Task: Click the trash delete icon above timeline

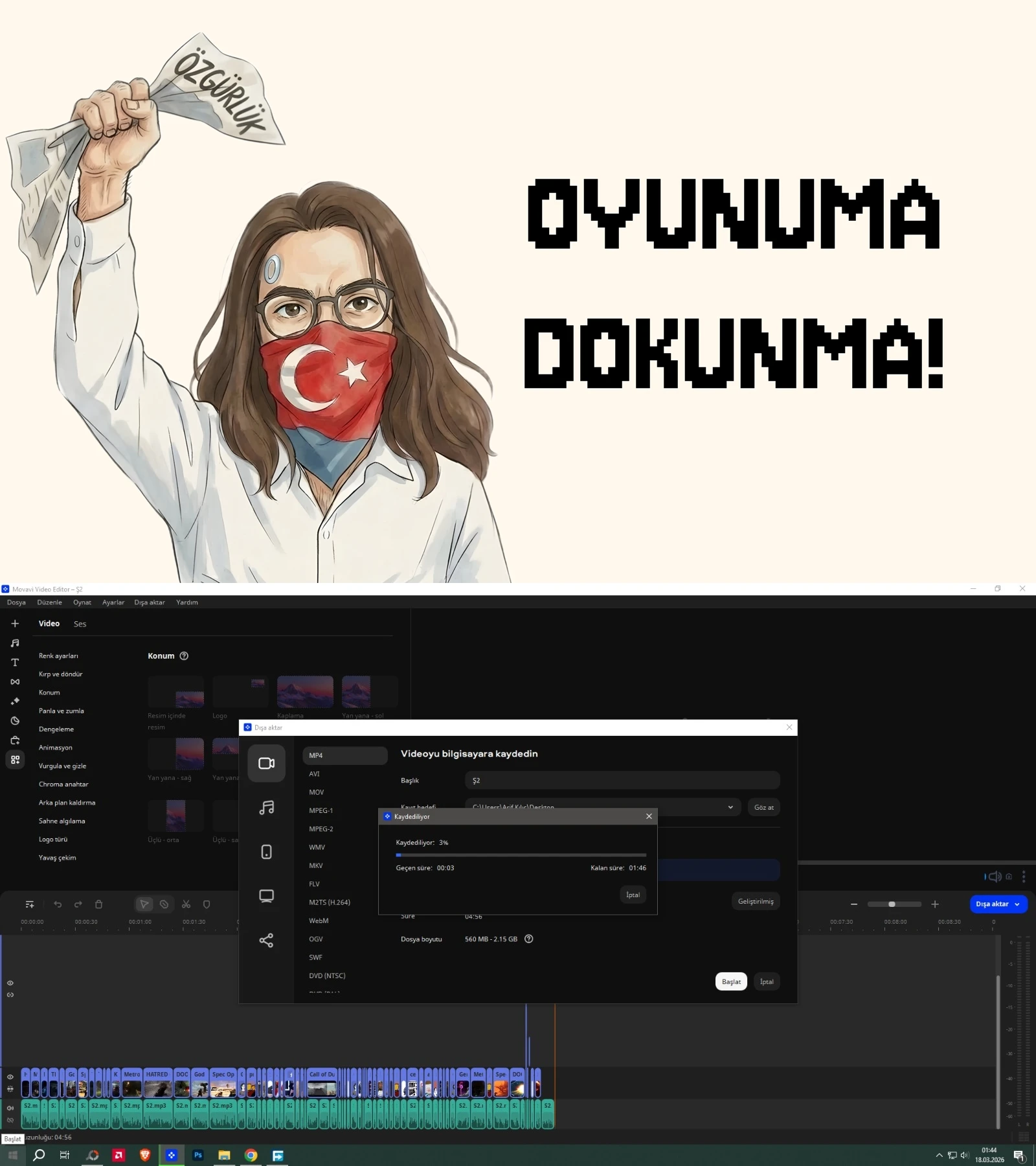Action: tap(99, 904)
